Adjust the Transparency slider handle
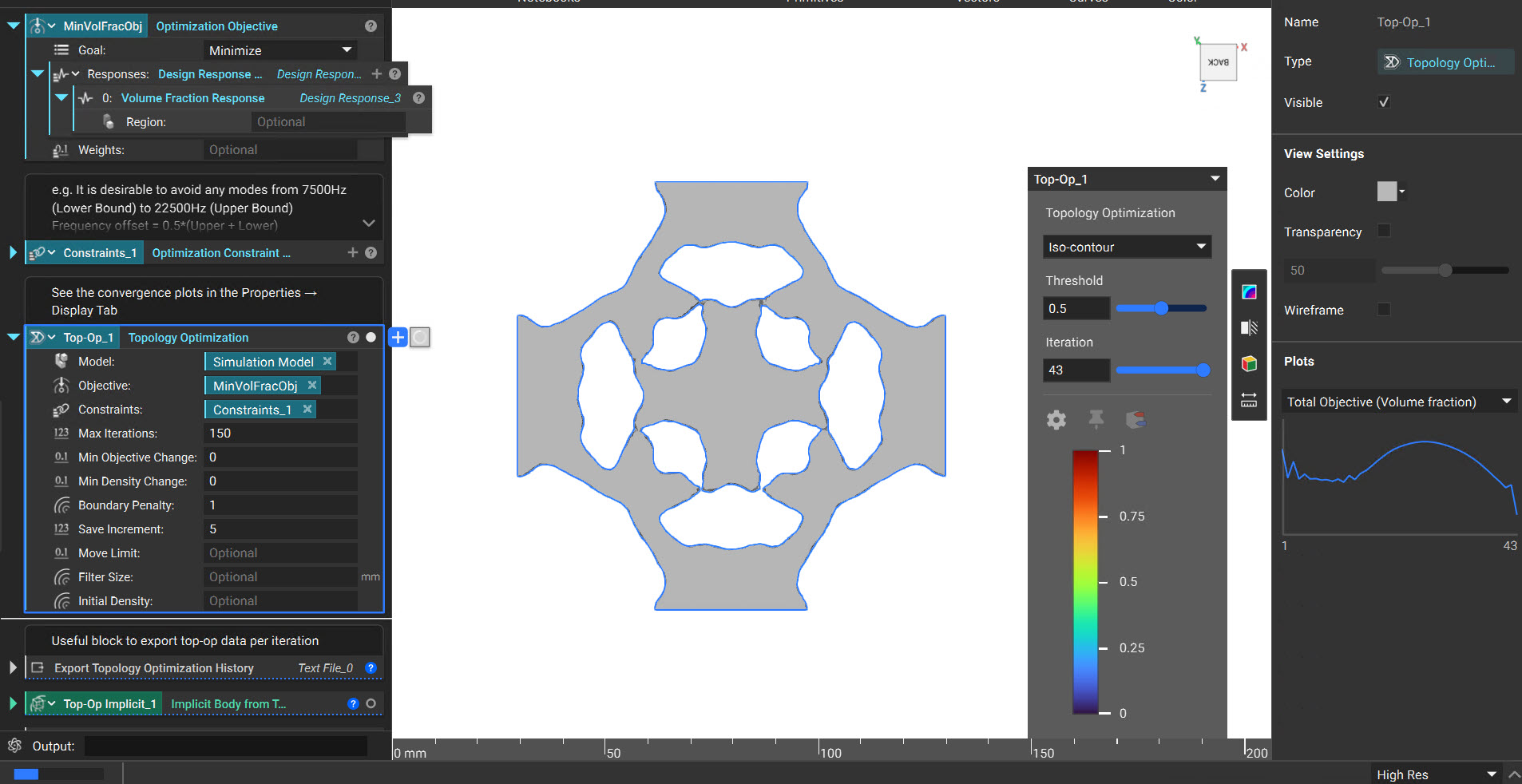Screen dimensions: 1522x784 tap(1445, 270)
